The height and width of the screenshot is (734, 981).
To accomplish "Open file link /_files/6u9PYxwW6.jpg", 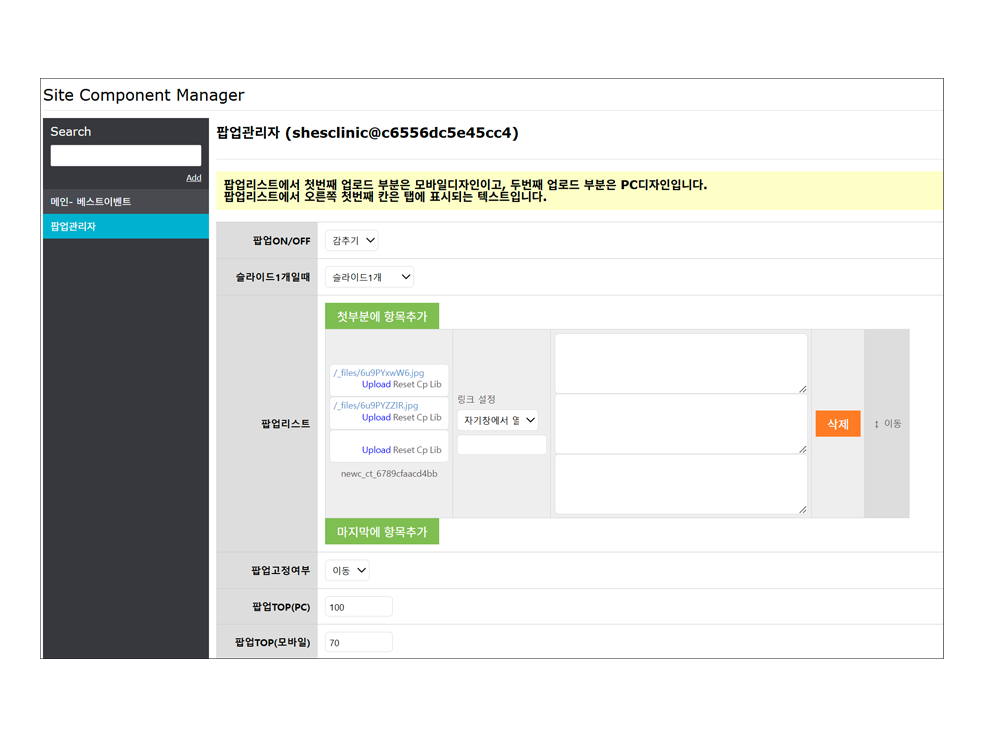I will tap(379, 373).
